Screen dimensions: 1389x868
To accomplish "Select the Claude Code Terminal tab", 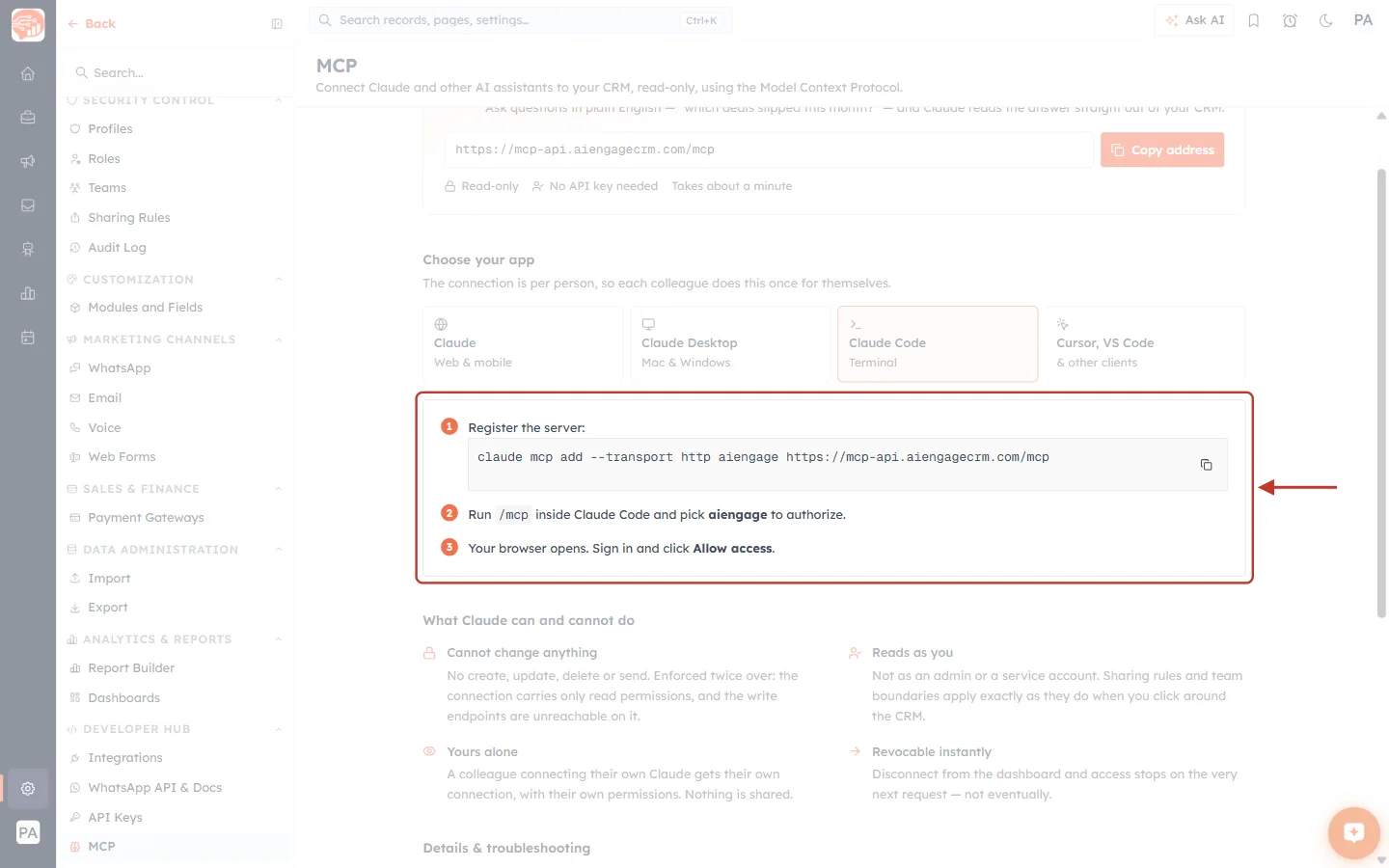I will pos(938,344).
